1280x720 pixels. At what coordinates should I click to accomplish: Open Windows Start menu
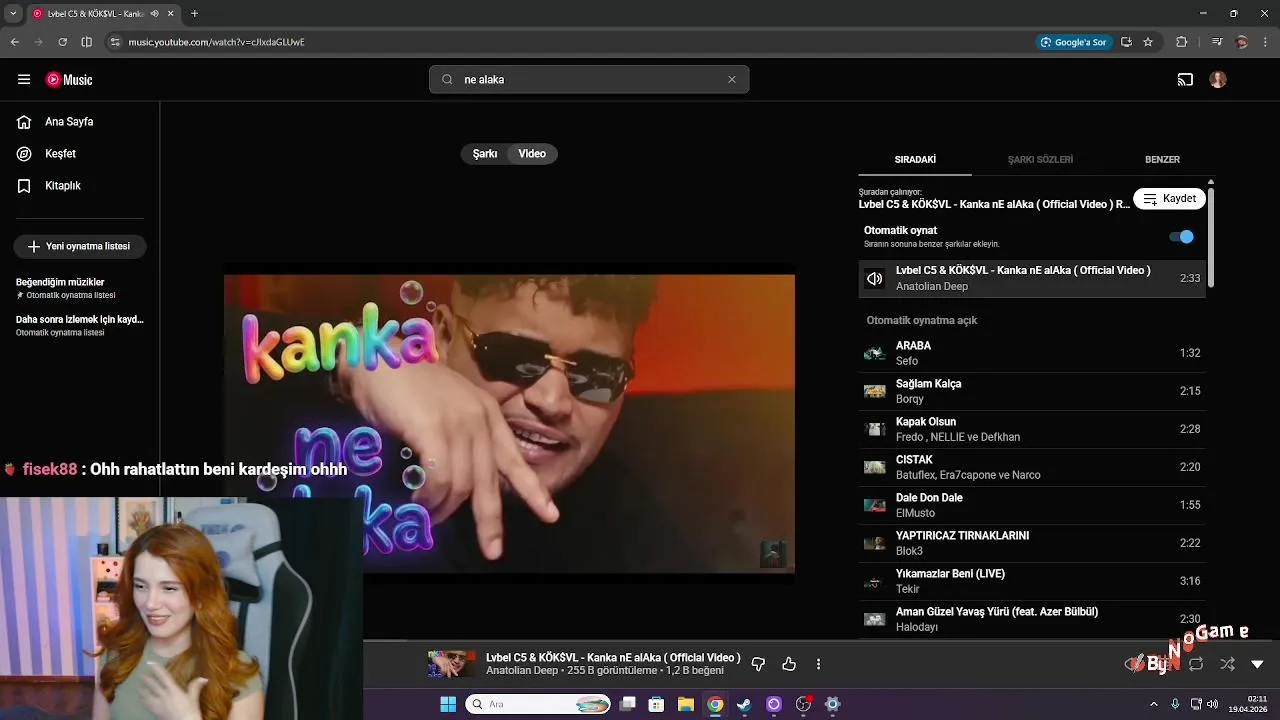pyautogui.click(x=448, y=704)
